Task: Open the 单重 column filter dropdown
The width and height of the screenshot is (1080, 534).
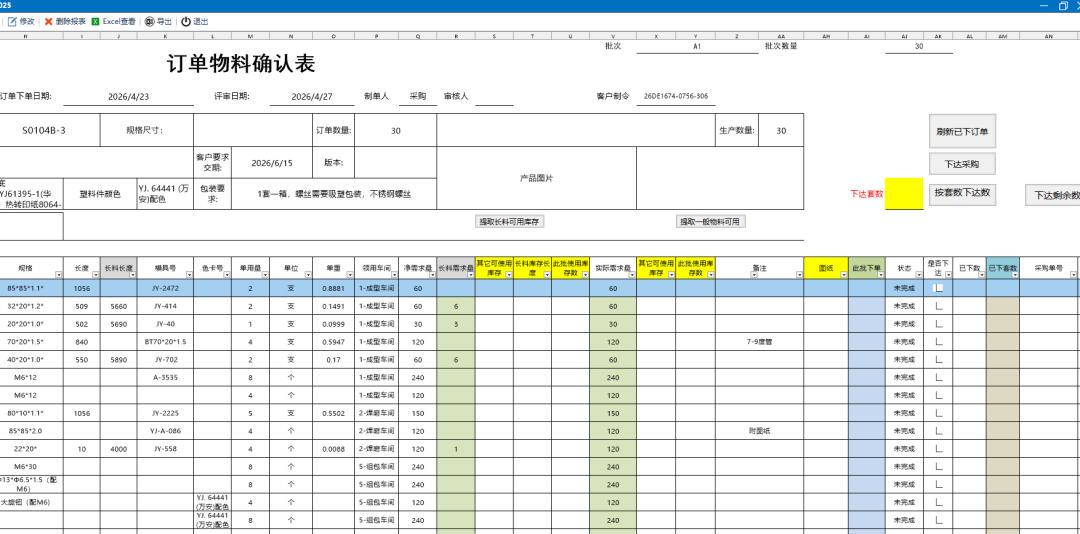Action: 350,274
